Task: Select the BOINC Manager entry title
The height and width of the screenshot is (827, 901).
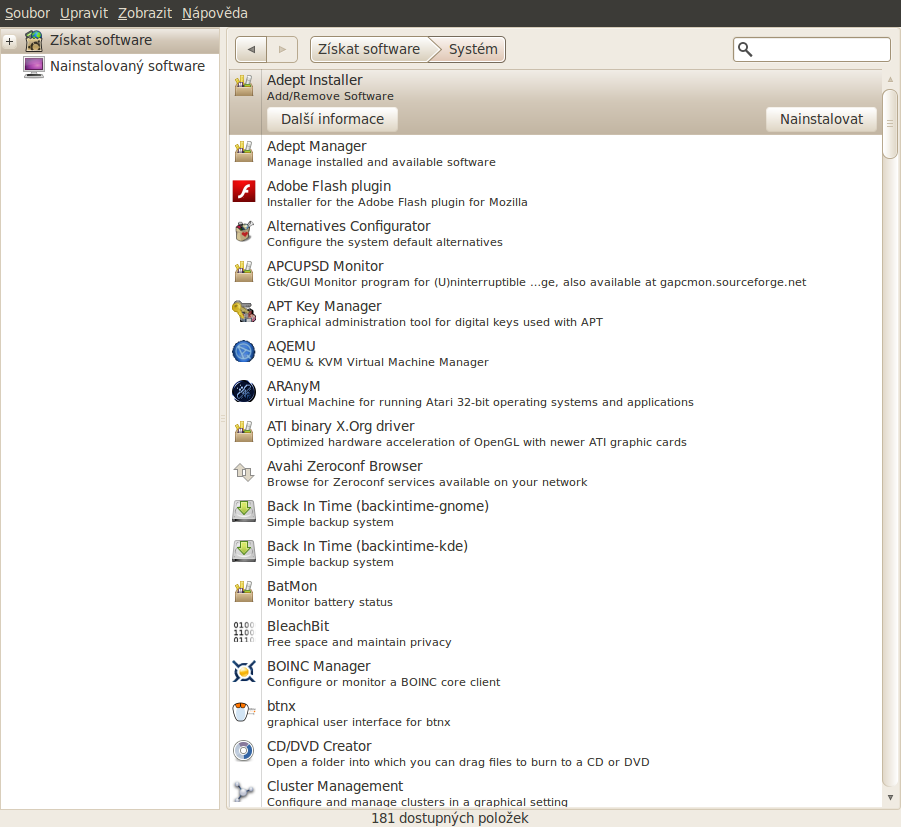Action: click(x=318, y=666)
